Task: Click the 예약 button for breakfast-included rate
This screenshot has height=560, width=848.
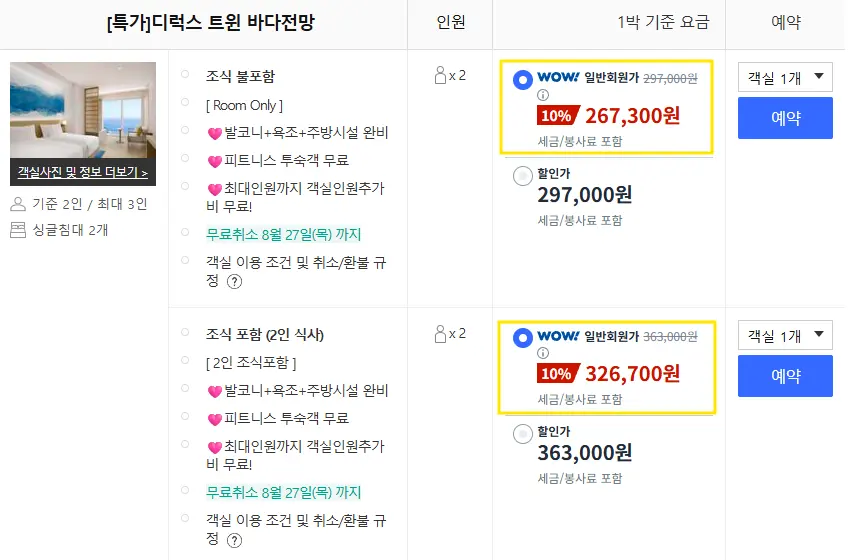Action: tap(785, 376)
